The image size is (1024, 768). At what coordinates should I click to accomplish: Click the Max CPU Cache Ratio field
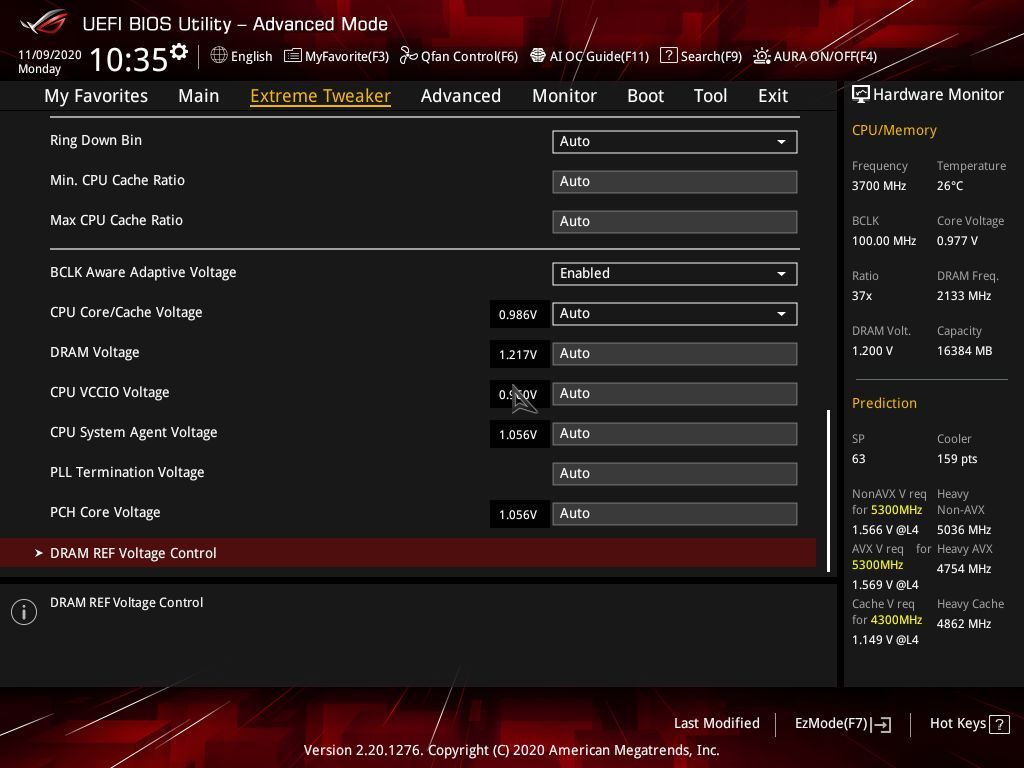675,221
